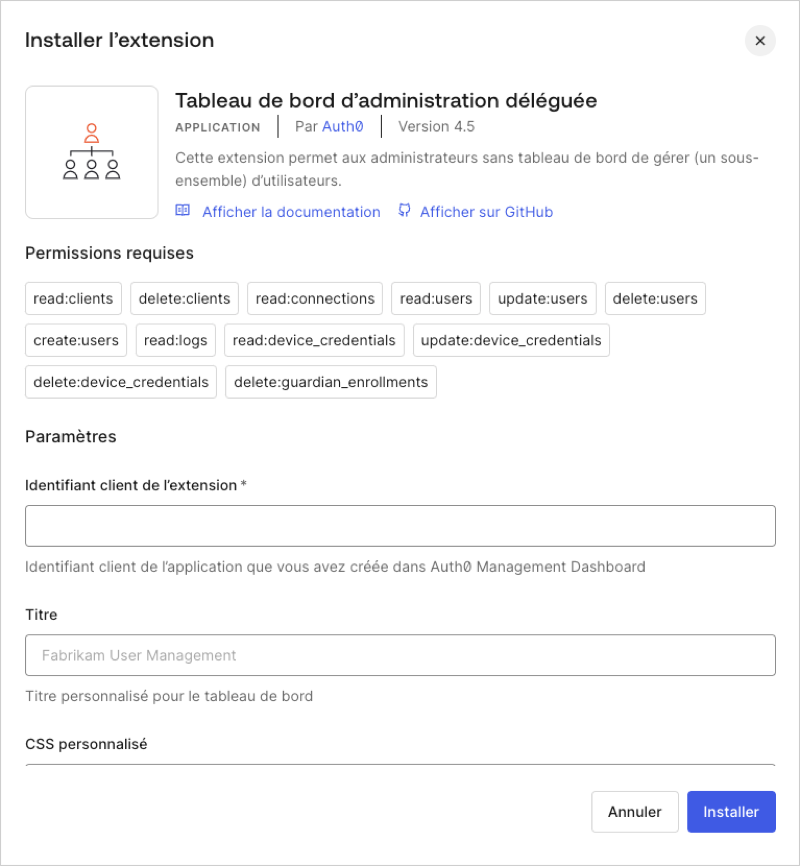Select the delete:guardian_enrollments permission chip

pyautogui.click(x=330, y=381)
